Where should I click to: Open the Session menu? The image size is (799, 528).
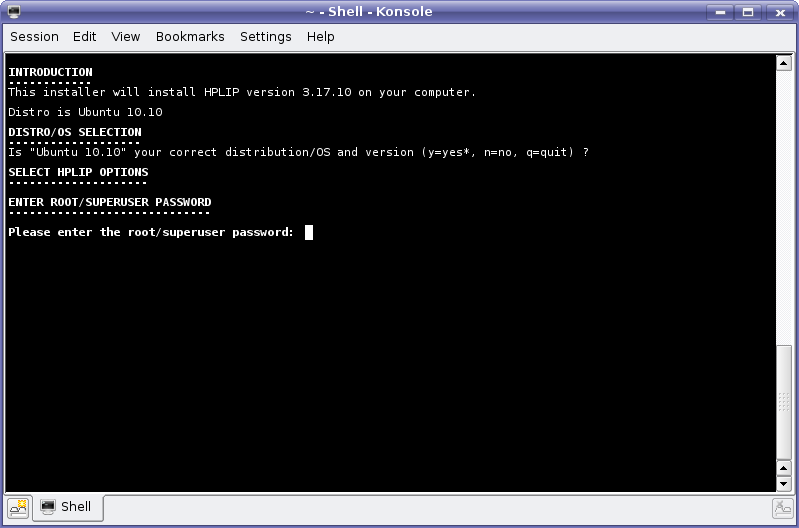coord(34,37)
